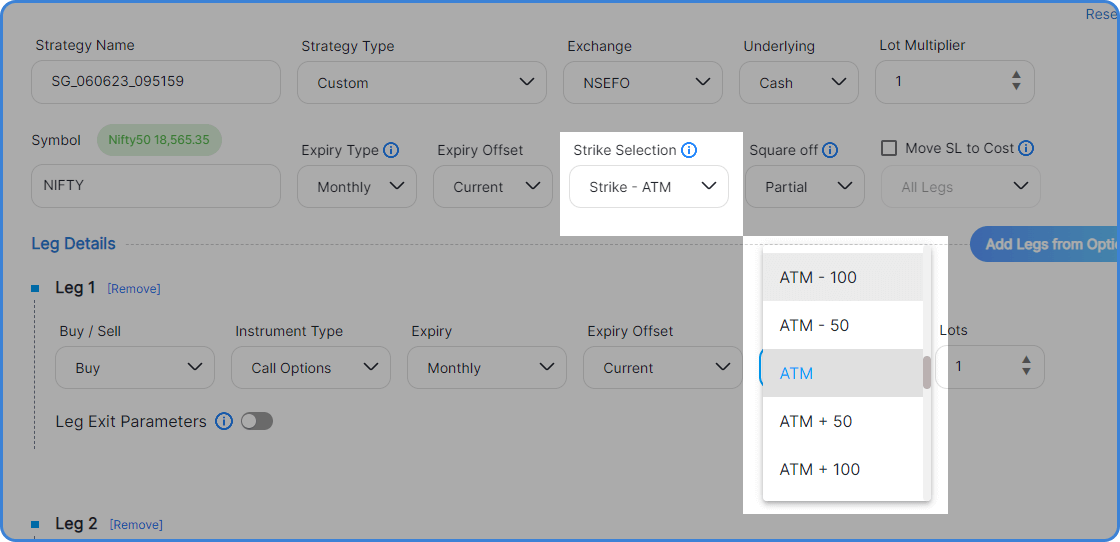Click the strike dropdown list scrollbar thumb
The height and width of the screenshot is (542, 1120).
[926, 372]
